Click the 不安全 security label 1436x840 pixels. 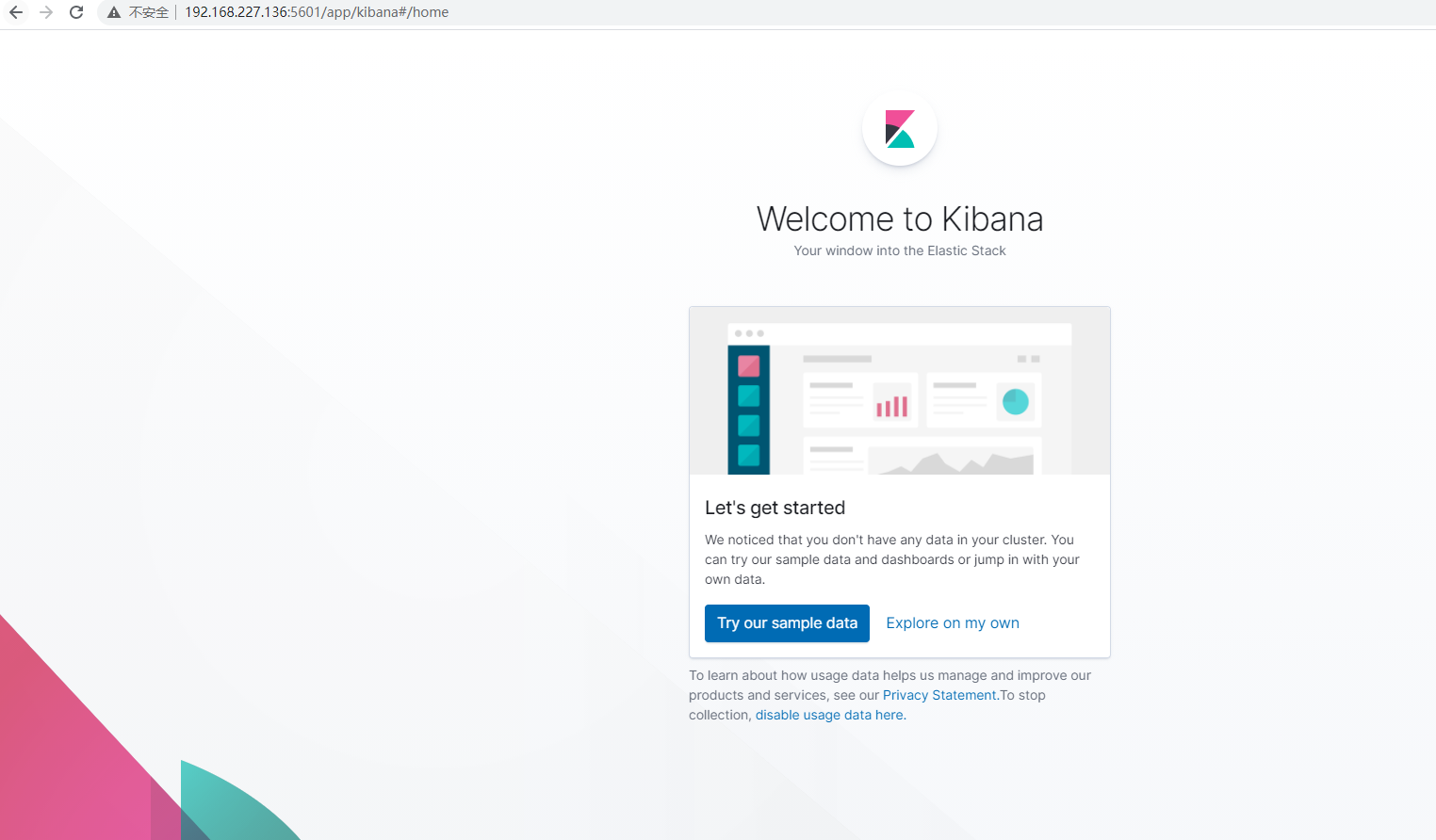(148, 12)
